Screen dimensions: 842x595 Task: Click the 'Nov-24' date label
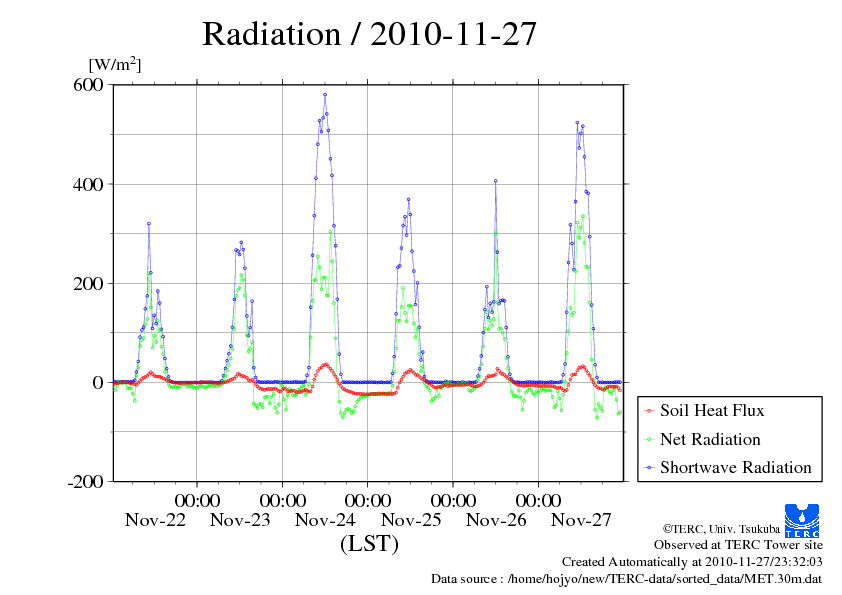(x=325, y=520)
